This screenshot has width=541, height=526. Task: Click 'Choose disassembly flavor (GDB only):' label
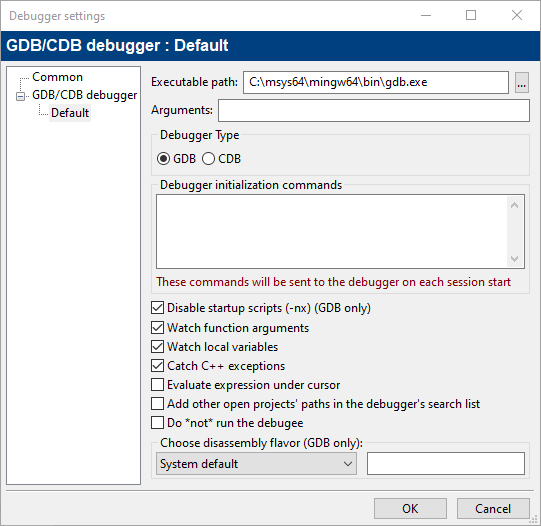(261, 443)
